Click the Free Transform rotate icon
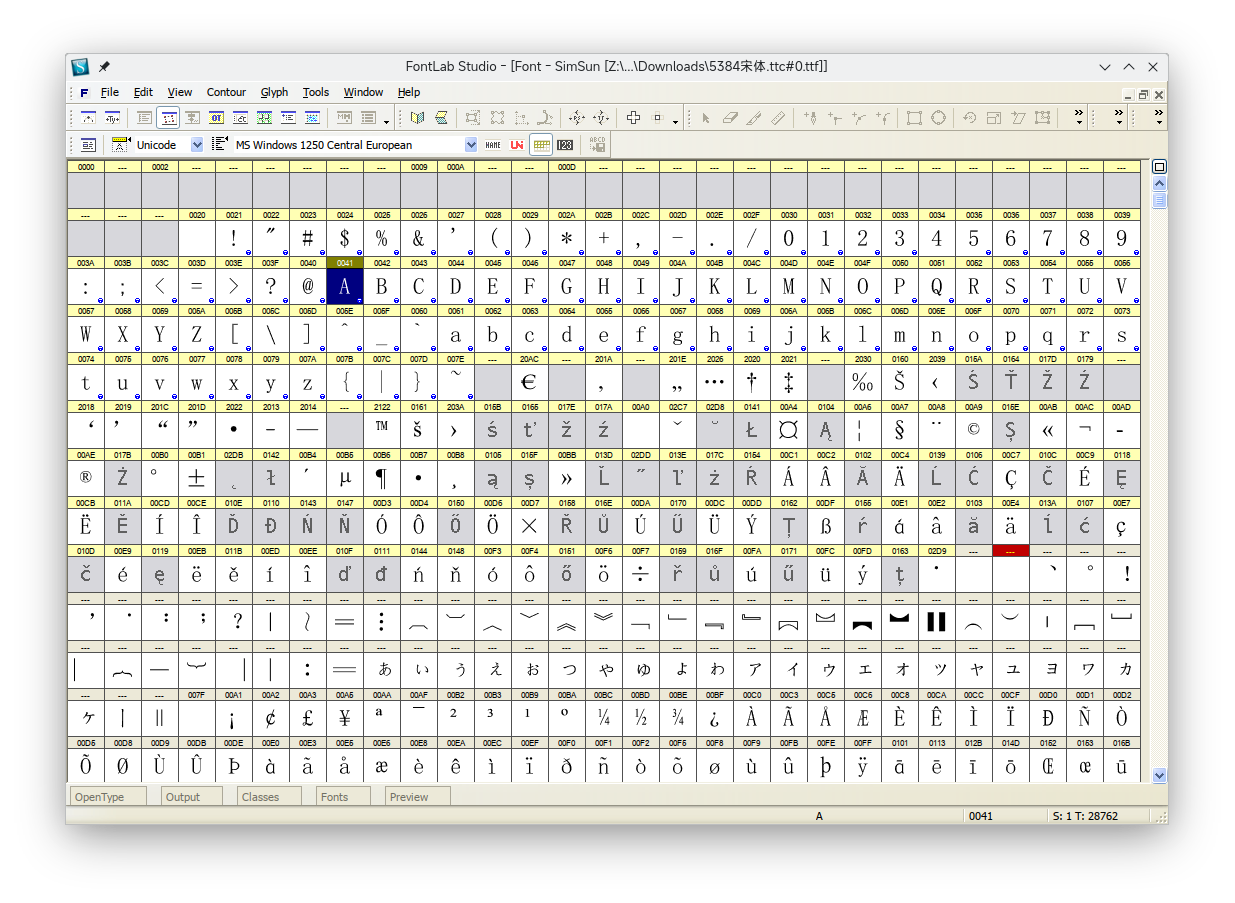This screenshot has height=903, width=1235. click(969, 118)
